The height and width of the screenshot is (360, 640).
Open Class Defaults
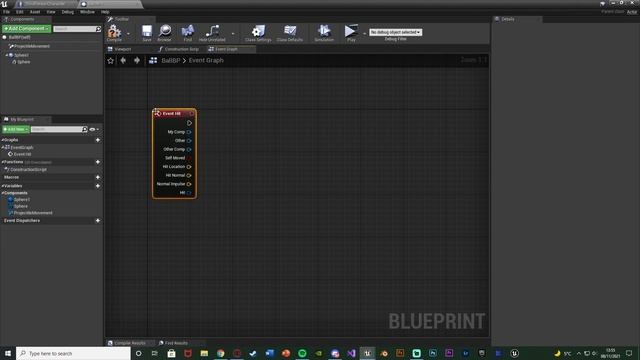pyautogui.click(x=290, y=32)
